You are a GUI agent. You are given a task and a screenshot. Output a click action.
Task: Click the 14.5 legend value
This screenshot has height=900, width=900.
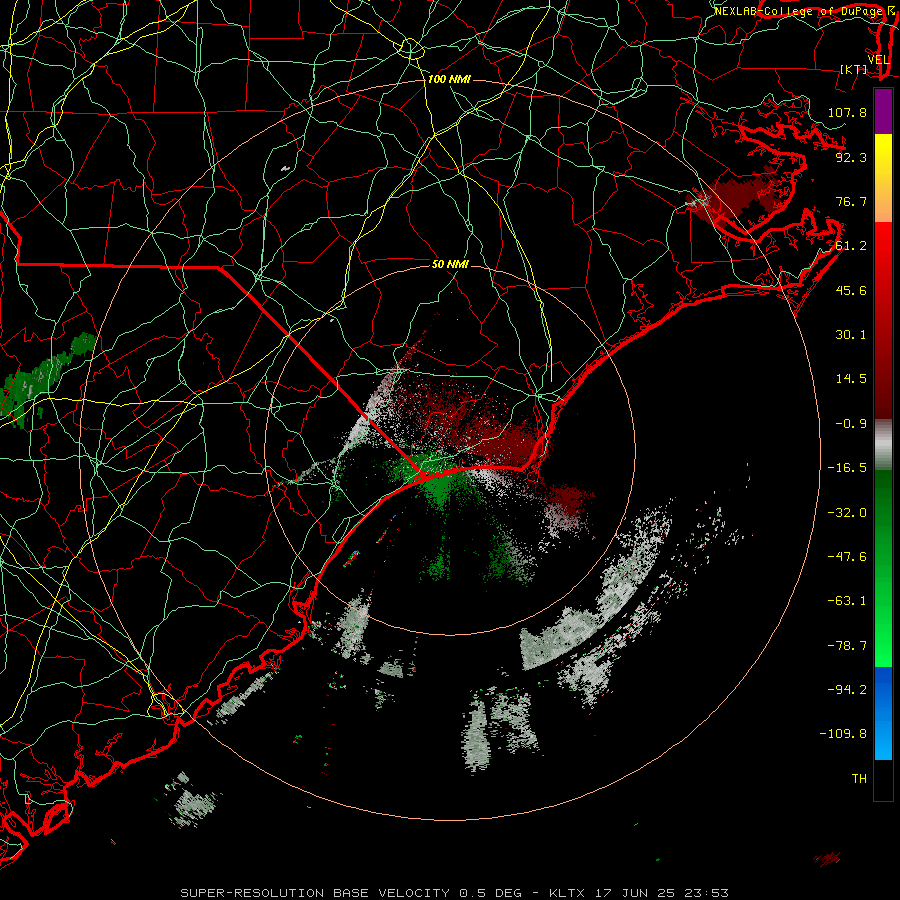(x=851, y=379)
